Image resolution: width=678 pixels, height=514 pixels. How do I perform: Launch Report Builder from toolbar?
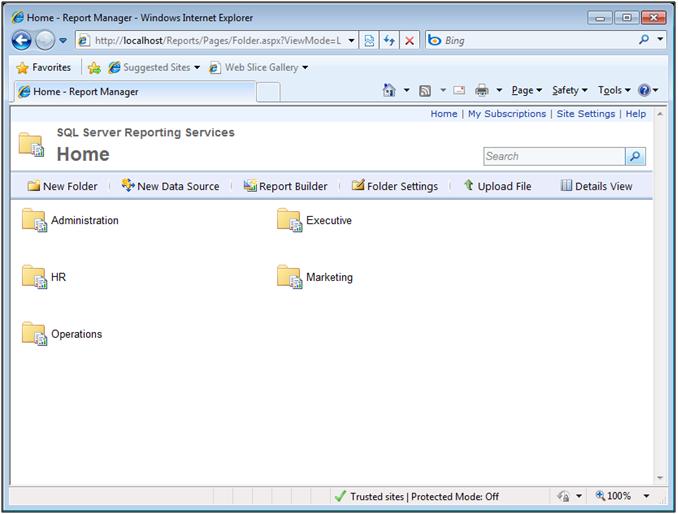coord(285,186)
